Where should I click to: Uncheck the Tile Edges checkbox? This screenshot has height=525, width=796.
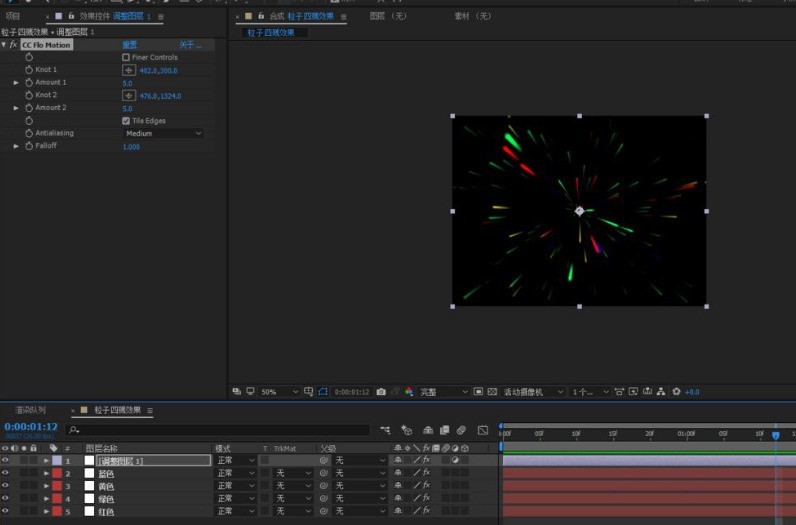[x=126, y=121]
